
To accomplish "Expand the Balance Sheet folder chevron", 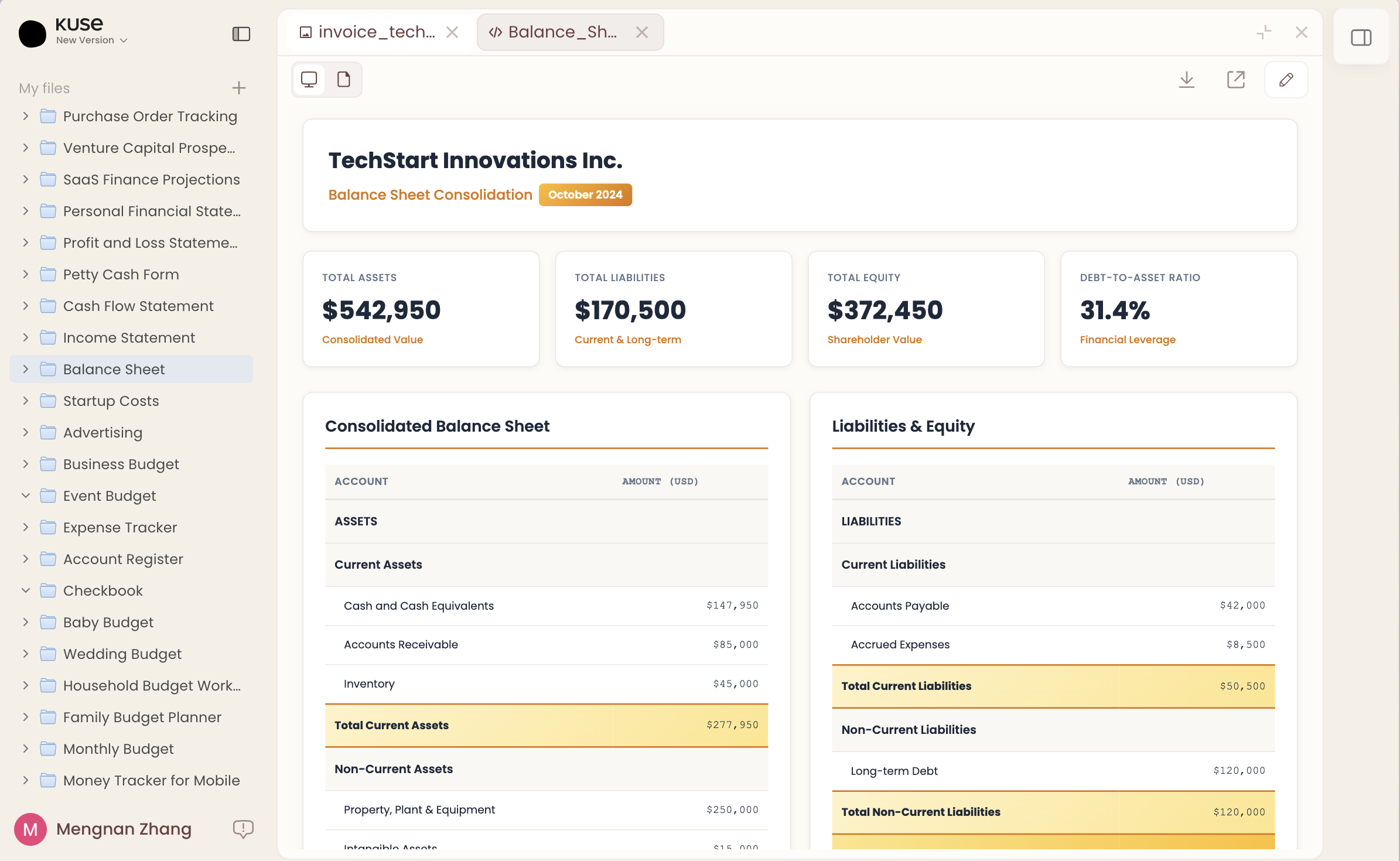I will [x=26, y=369].
